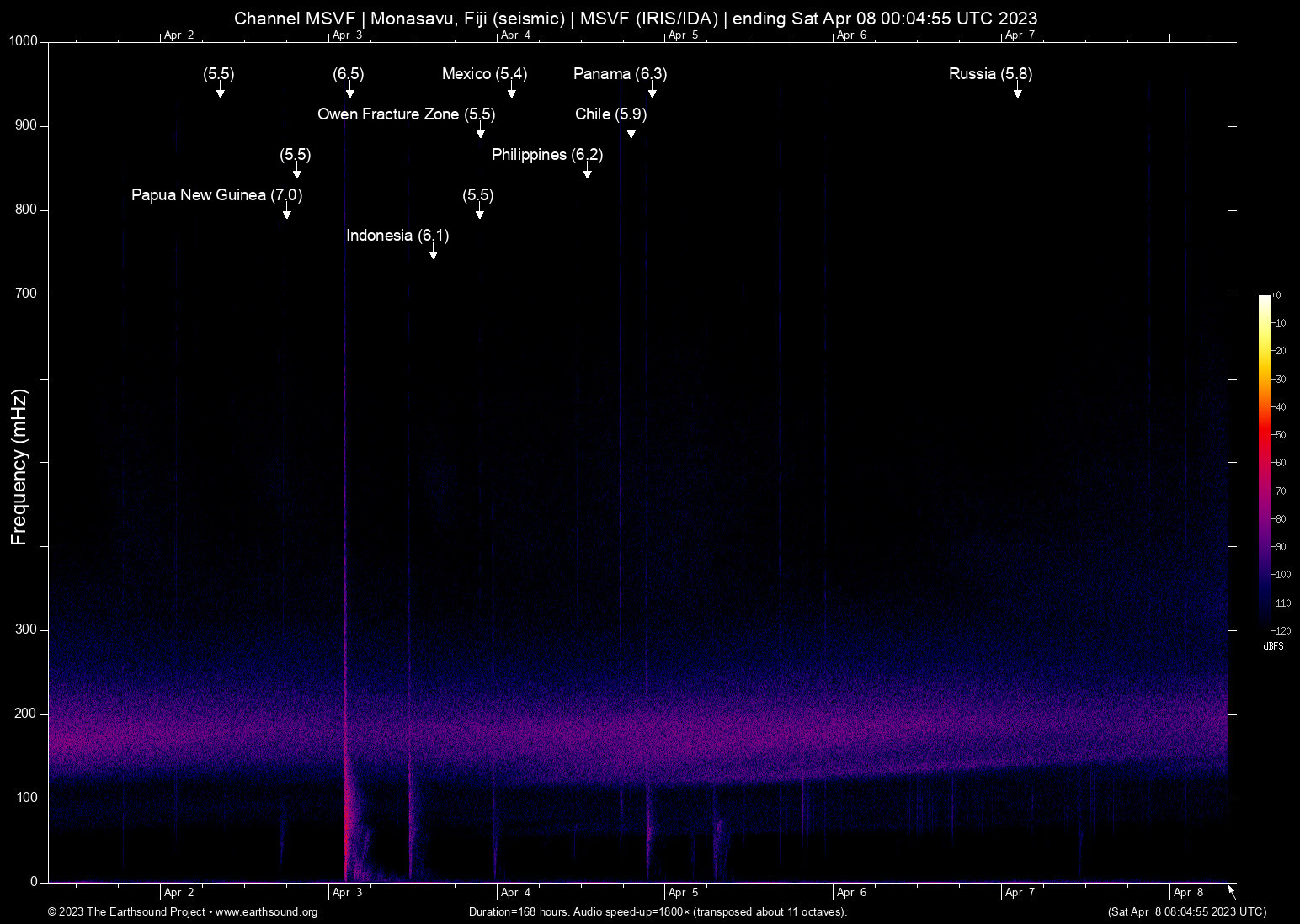Click the 0 mHz frequency axis label

[35, 882]
